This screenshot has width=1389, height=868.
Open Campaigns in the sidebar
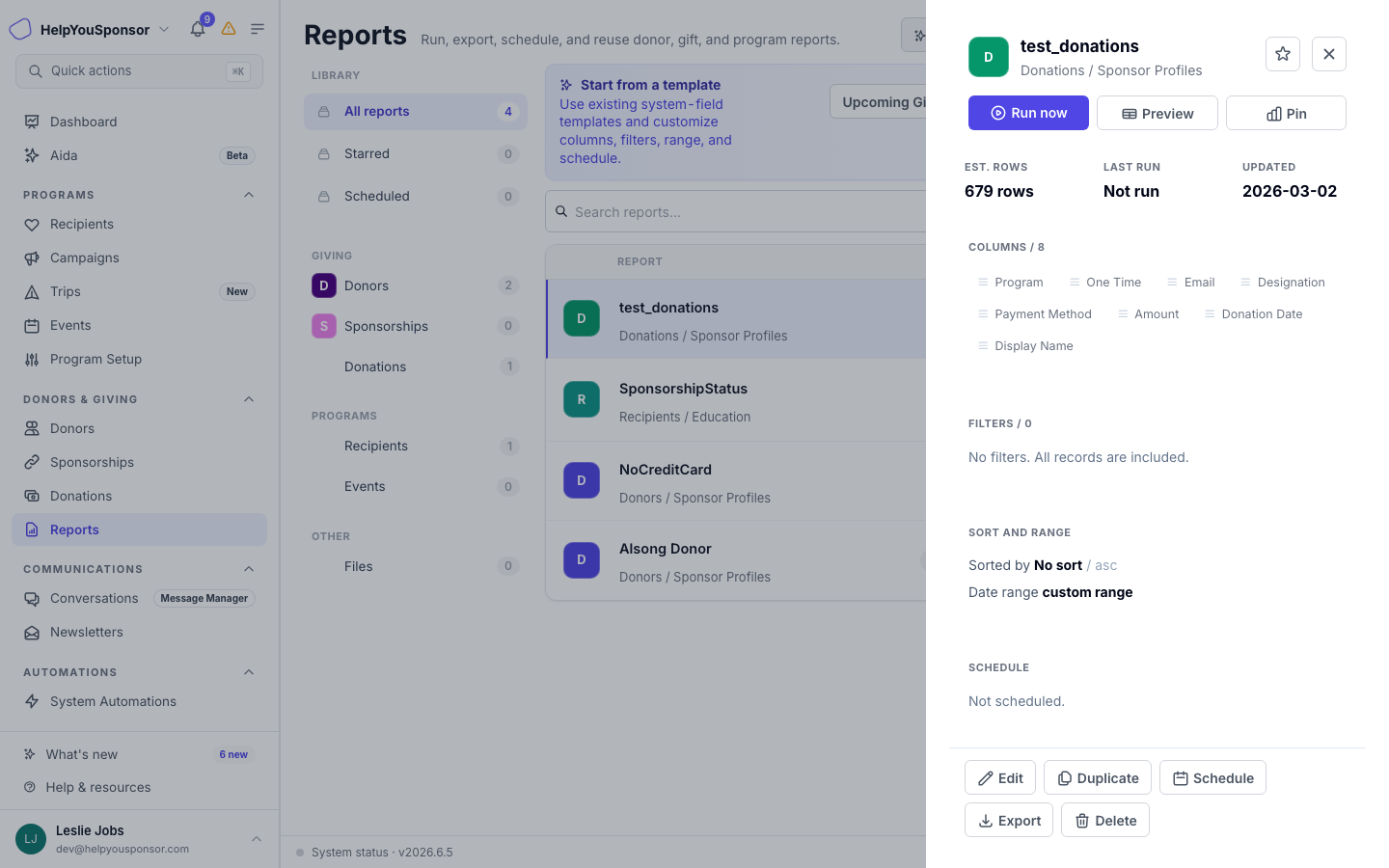(x=139, y=258)
